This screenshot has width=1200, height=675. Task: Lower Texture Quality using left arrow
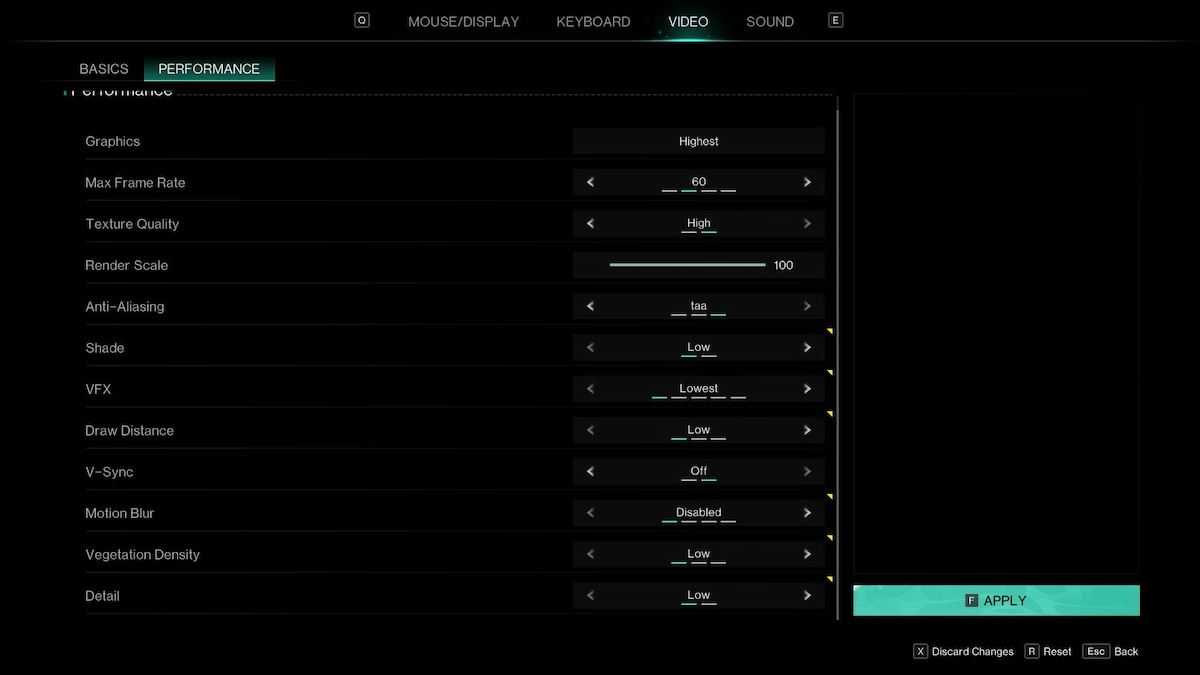[590, 223]
